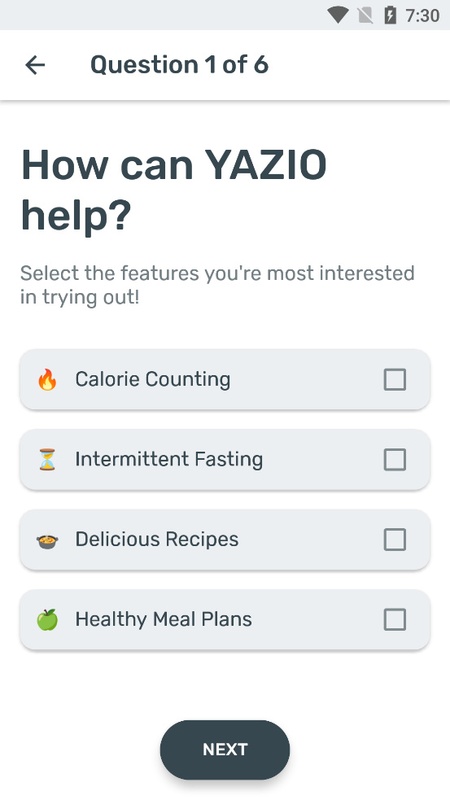Choose the Intermittent Fasting label text
Image resolution: width=450 pixels, height=800 pixels.
coord(169,460)
